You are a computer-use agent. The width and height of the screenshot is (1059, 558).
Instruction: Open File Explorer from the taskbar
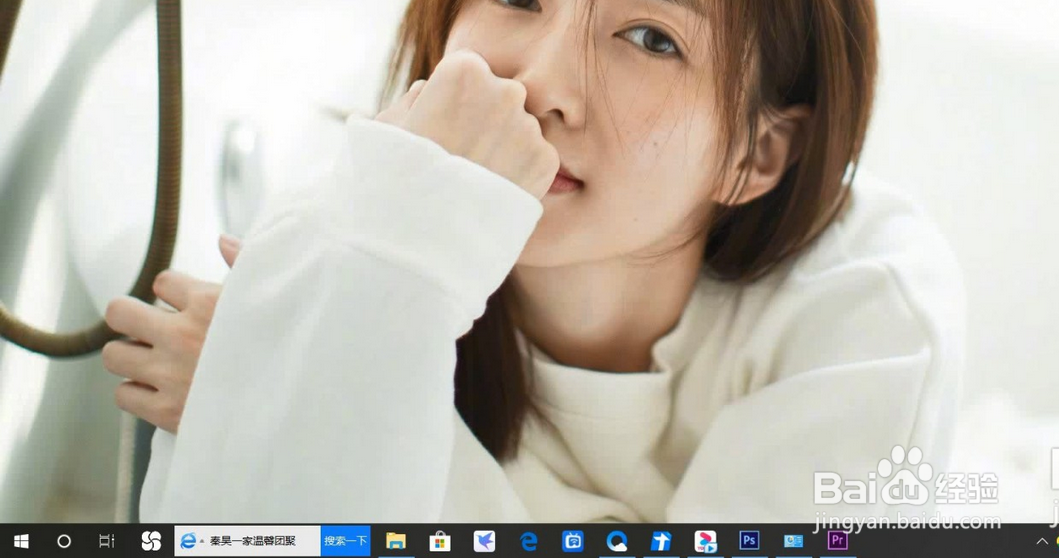pos(396,541)
